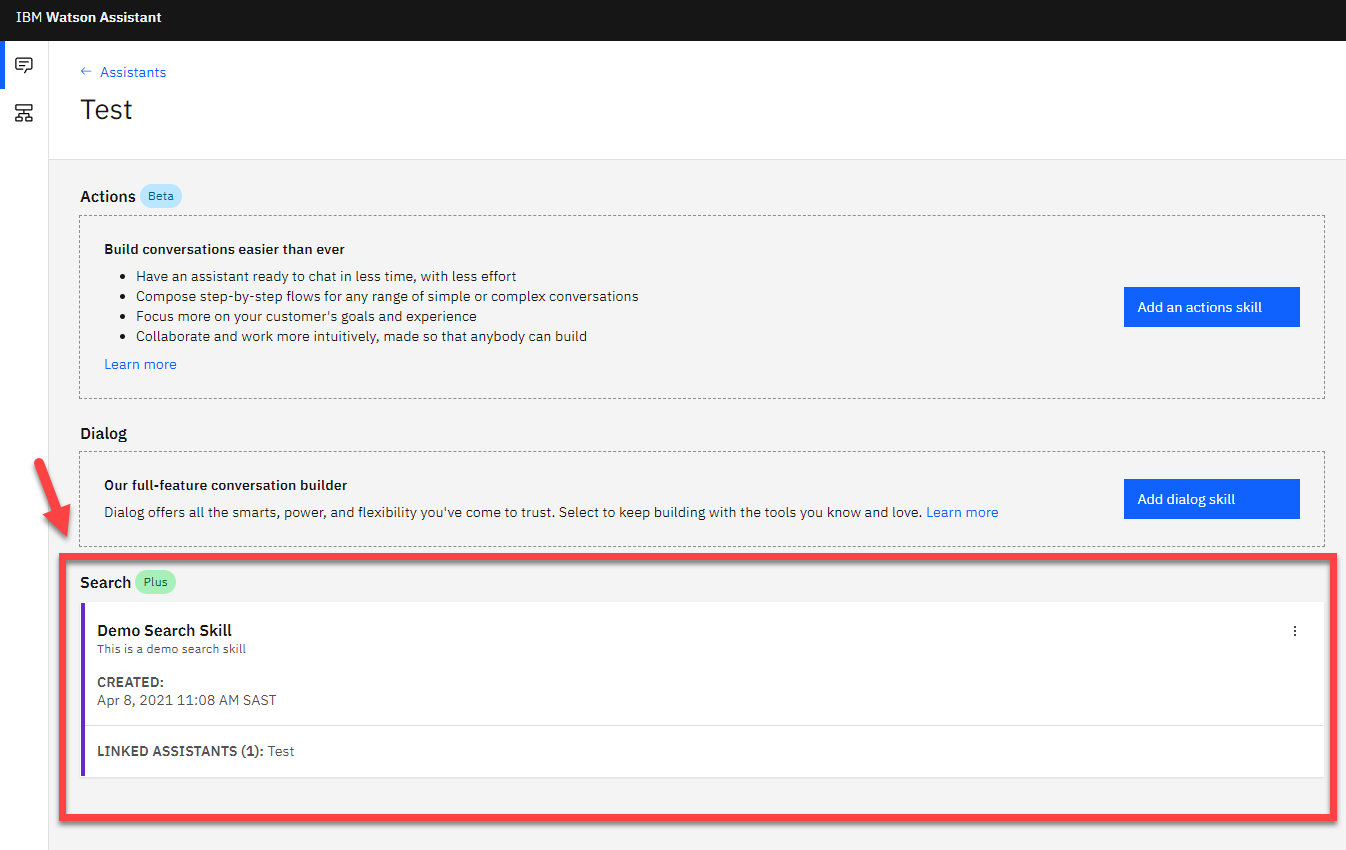Click the IBM Watson Assistant header title

click(88, 17)
